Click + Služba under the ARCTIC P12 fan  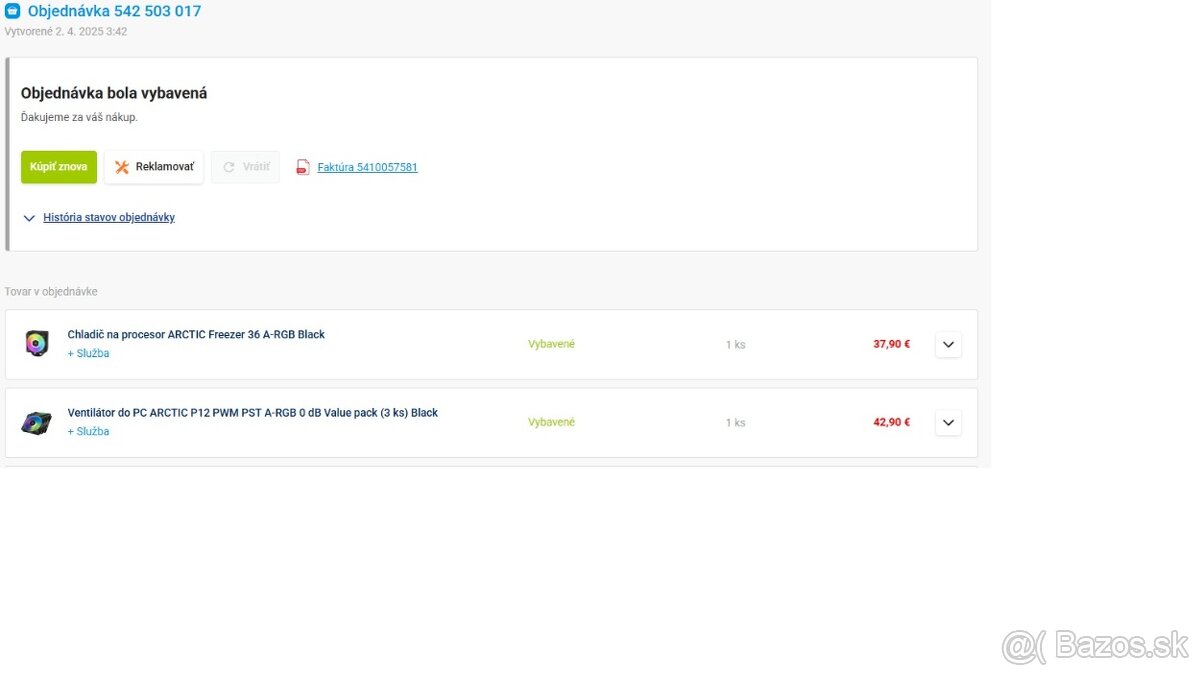88,431
